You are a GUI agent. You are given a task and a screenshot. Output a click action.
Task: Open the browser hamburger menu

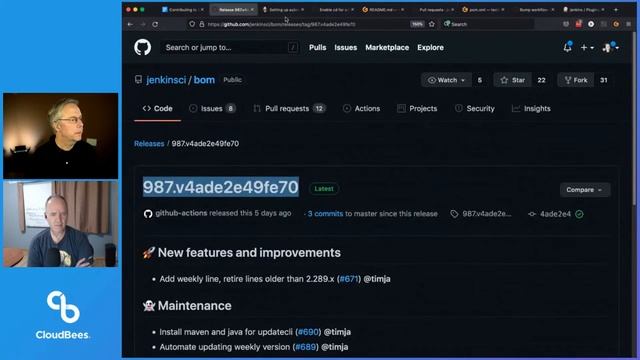[x=628, y=24]
